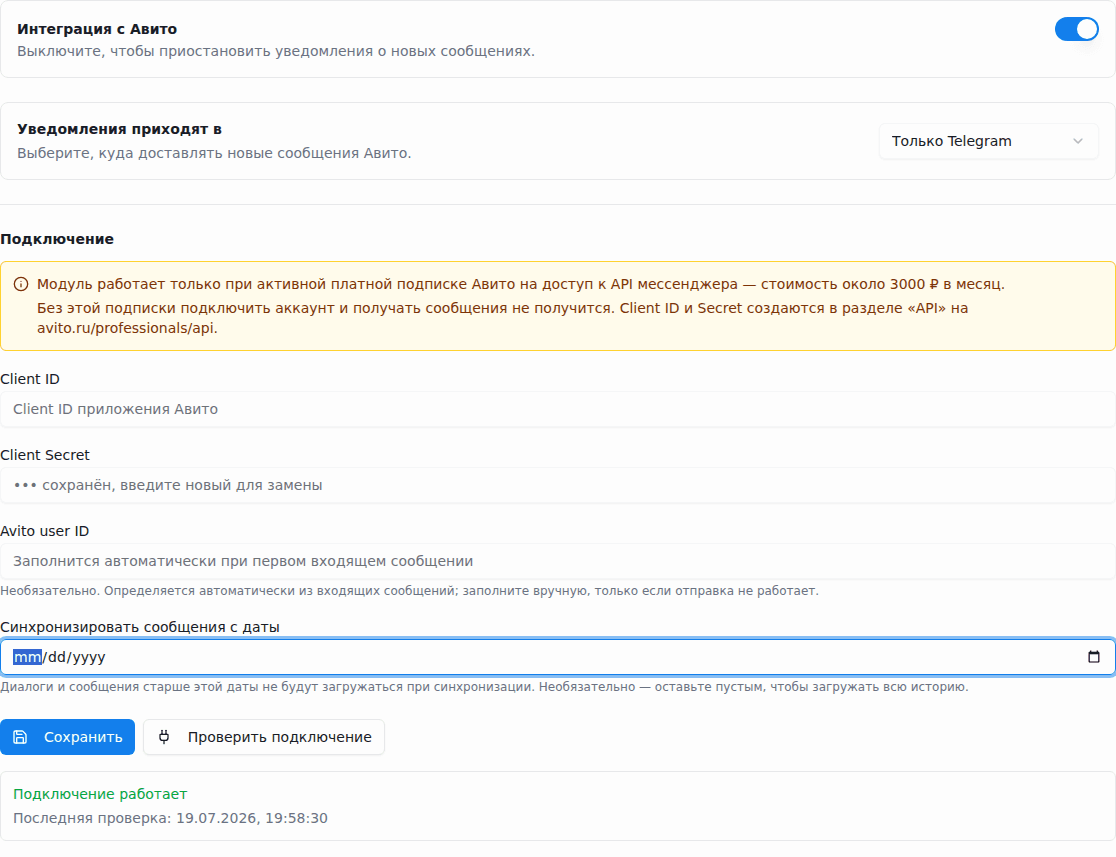Click the floppy disk icon on Сохранить
Image resolution: width=1116 pixels, height=857 pixels.
[x=21, y=737]
